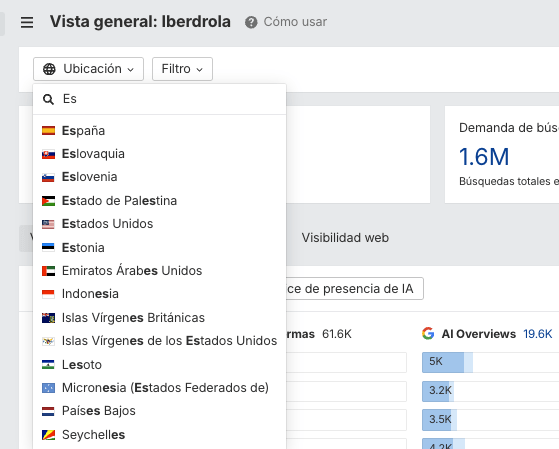The image size is (559, 449).
Task: Switch to the Visibilidad web tab
Action: point(345,238)
